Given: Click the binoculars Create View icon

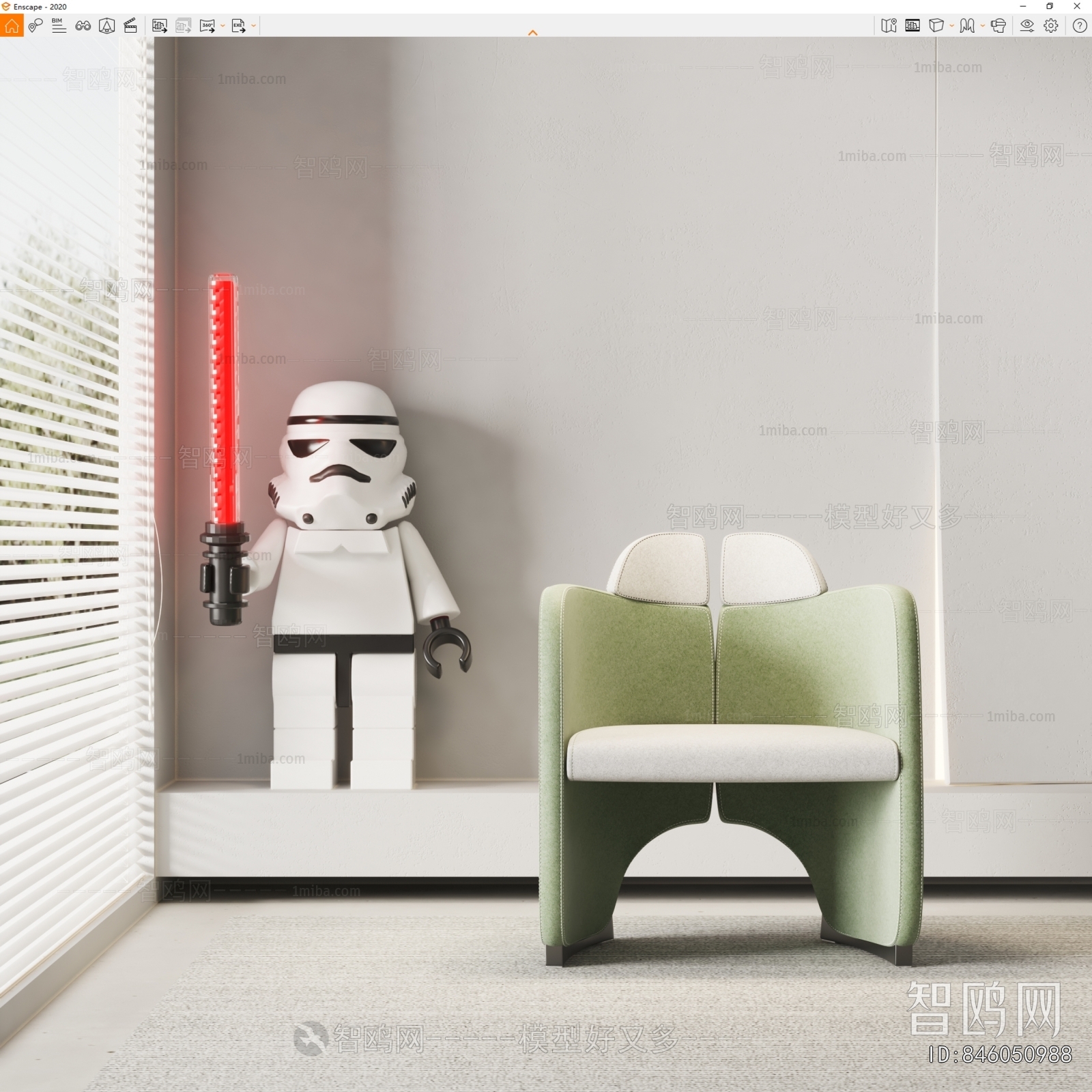Looking at the screenshot, I should pyautogui.click(x=83, y=26).
